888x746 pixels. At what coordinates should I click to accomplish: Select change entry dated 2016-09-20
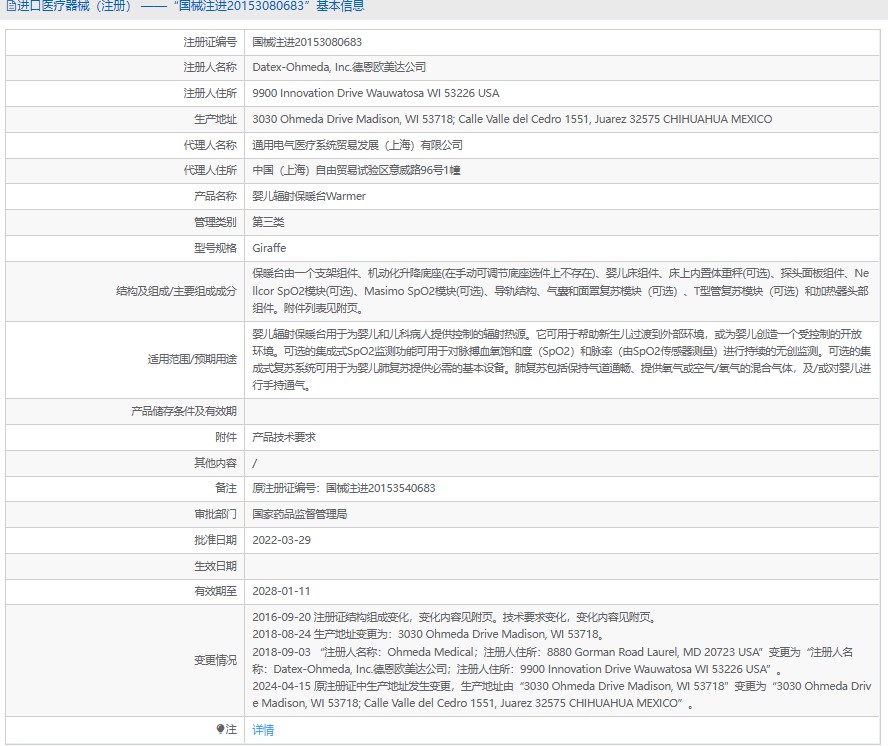(454, 617)
